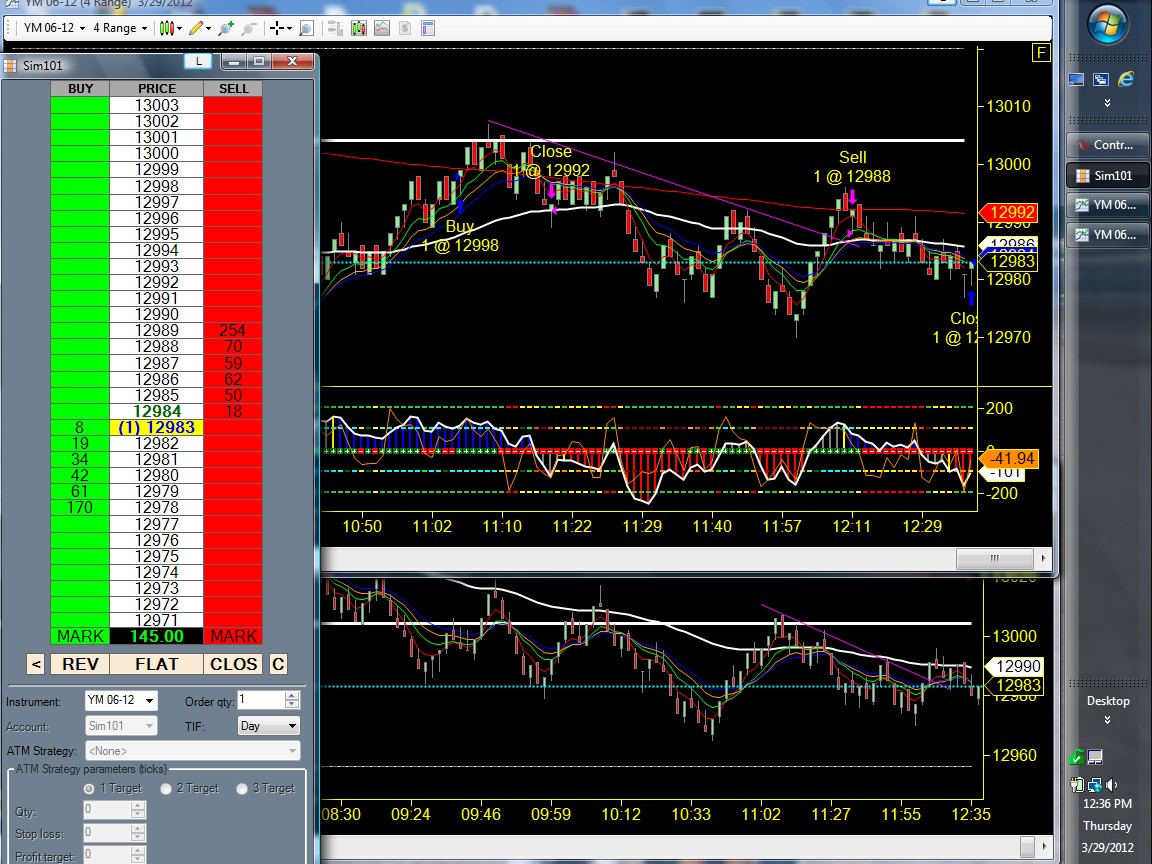Click sell cell at price 12989
This screenshot has width=1152, height=864.
[x=233, y=331]
